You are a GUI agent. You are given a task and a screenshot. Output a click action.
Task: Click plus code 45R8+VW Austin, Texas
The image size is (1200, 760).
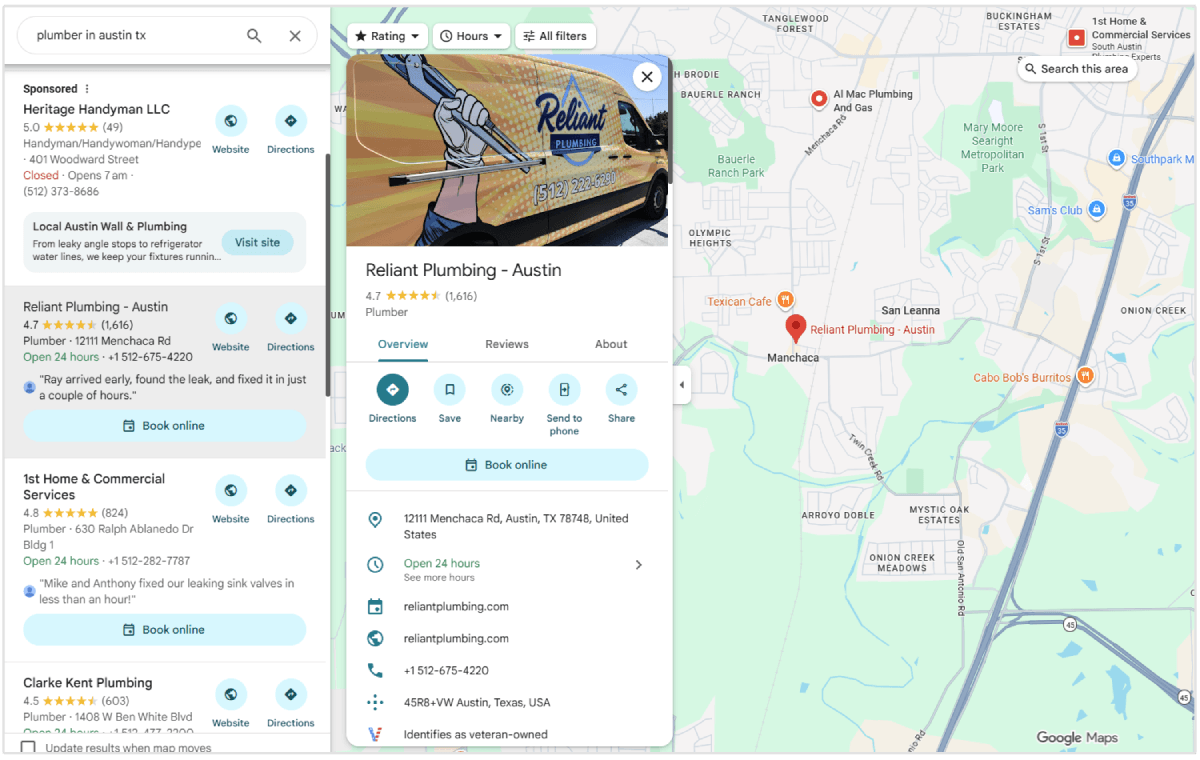(x=477, y=702)
